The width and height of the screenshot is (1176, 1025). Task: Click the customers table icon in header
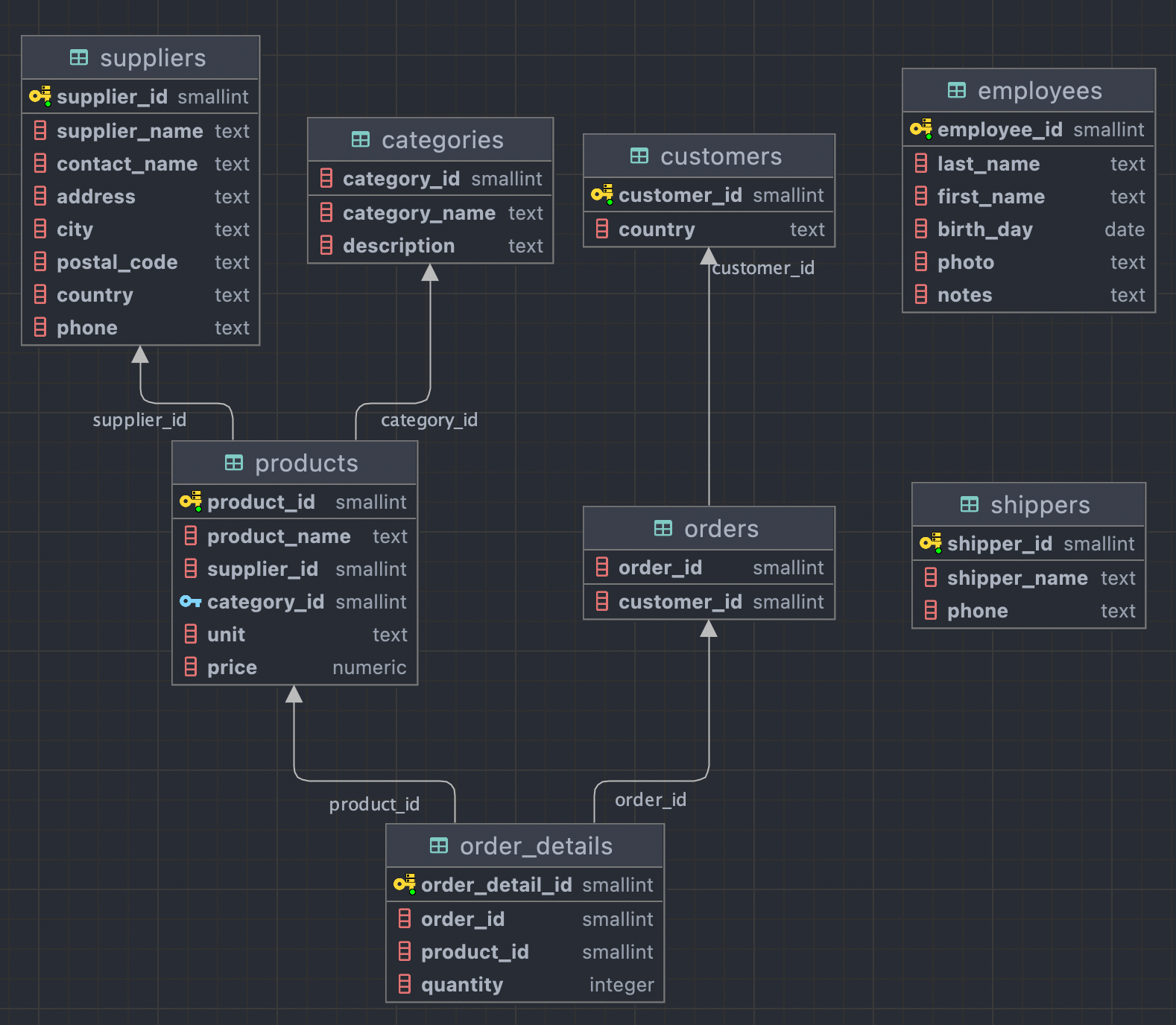[639, 156]
